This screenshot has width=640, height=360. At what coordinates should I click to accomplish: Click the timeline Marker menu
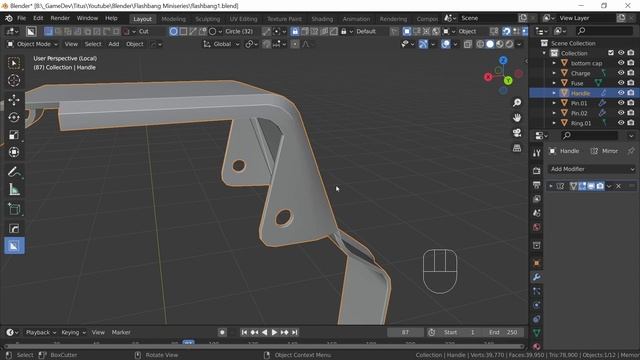click(x=121, y=332)
